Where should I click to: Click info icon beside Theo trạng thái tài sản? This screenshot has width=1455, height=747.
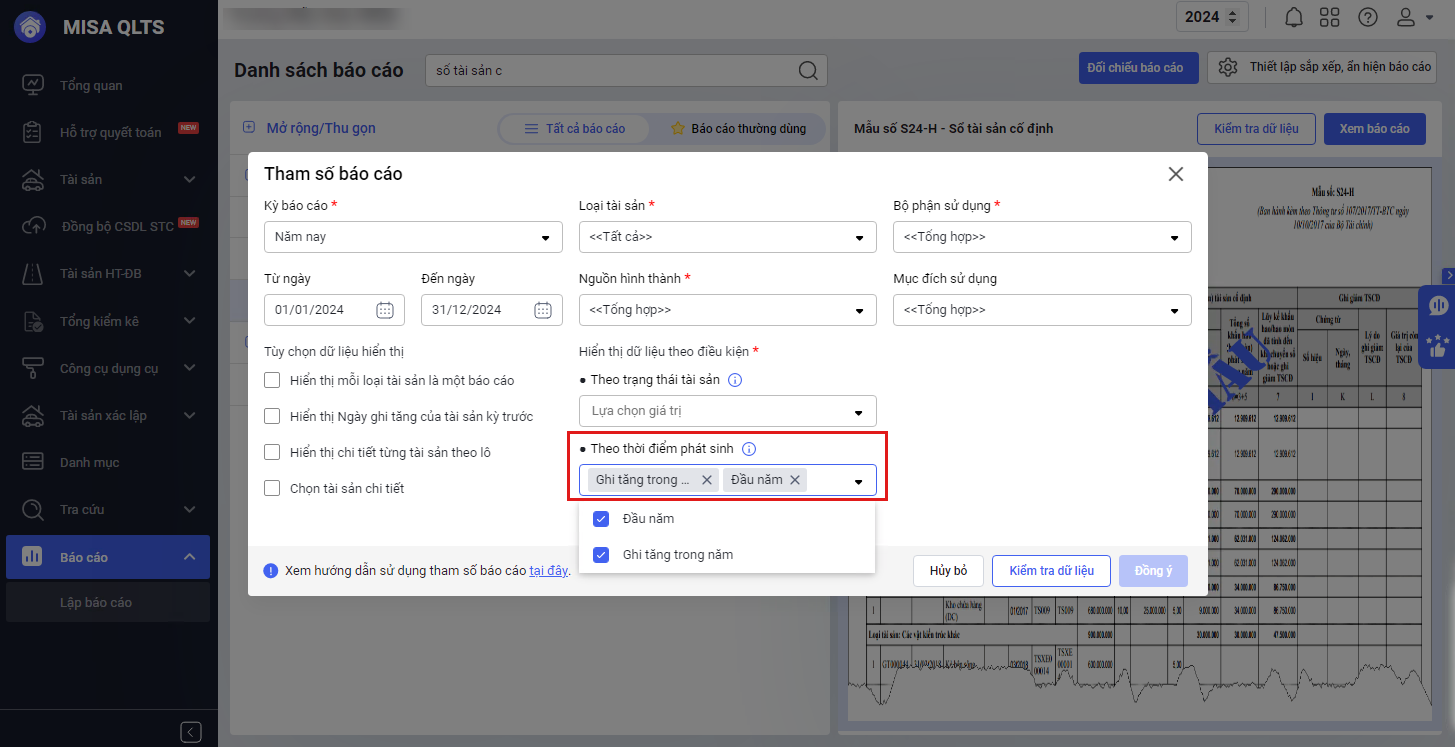click(735, 380)
